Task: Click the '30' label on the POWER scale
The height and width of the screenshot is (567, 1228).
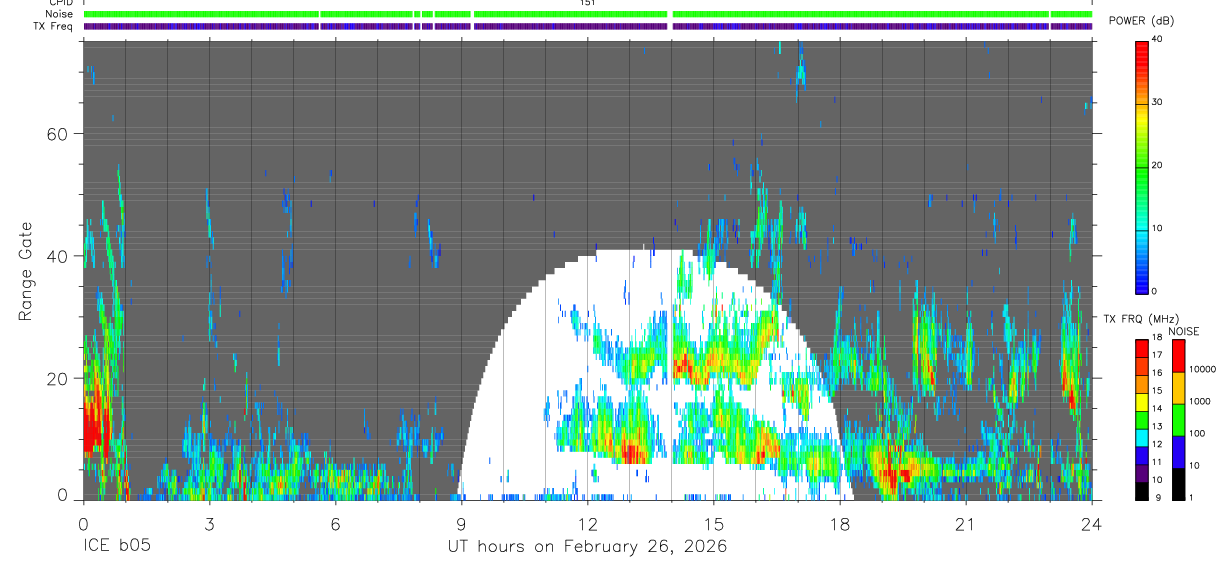Action: click(x=1158, y=102)
